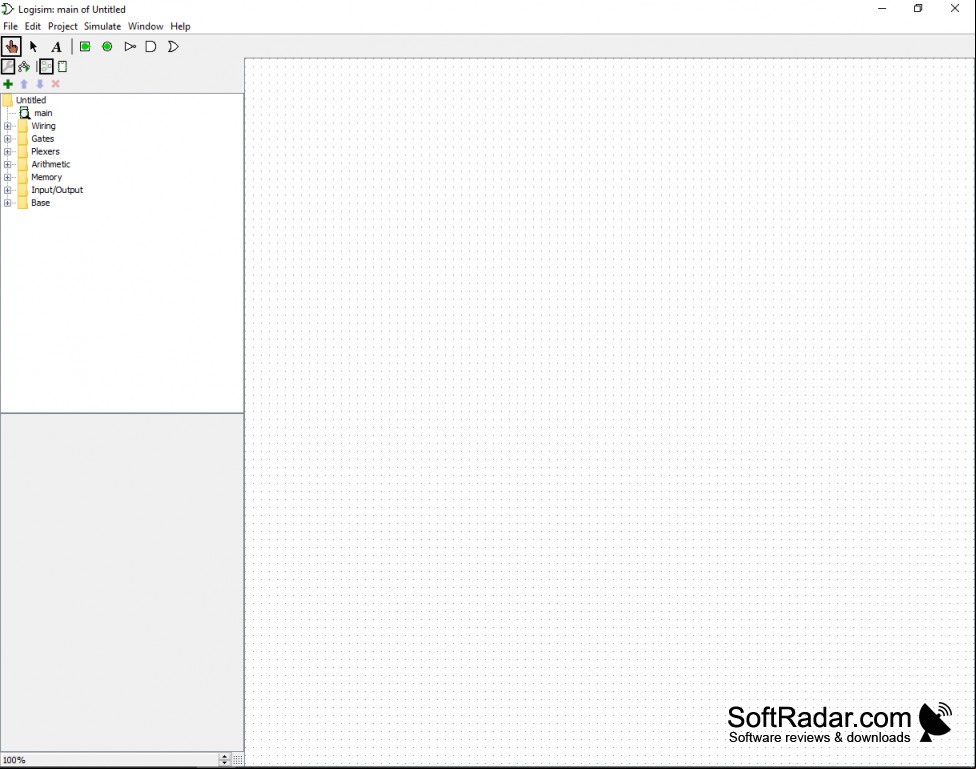Expand the Arithmetic library
Viewport: 976px width, 769px height.
[x=7, y=164]
